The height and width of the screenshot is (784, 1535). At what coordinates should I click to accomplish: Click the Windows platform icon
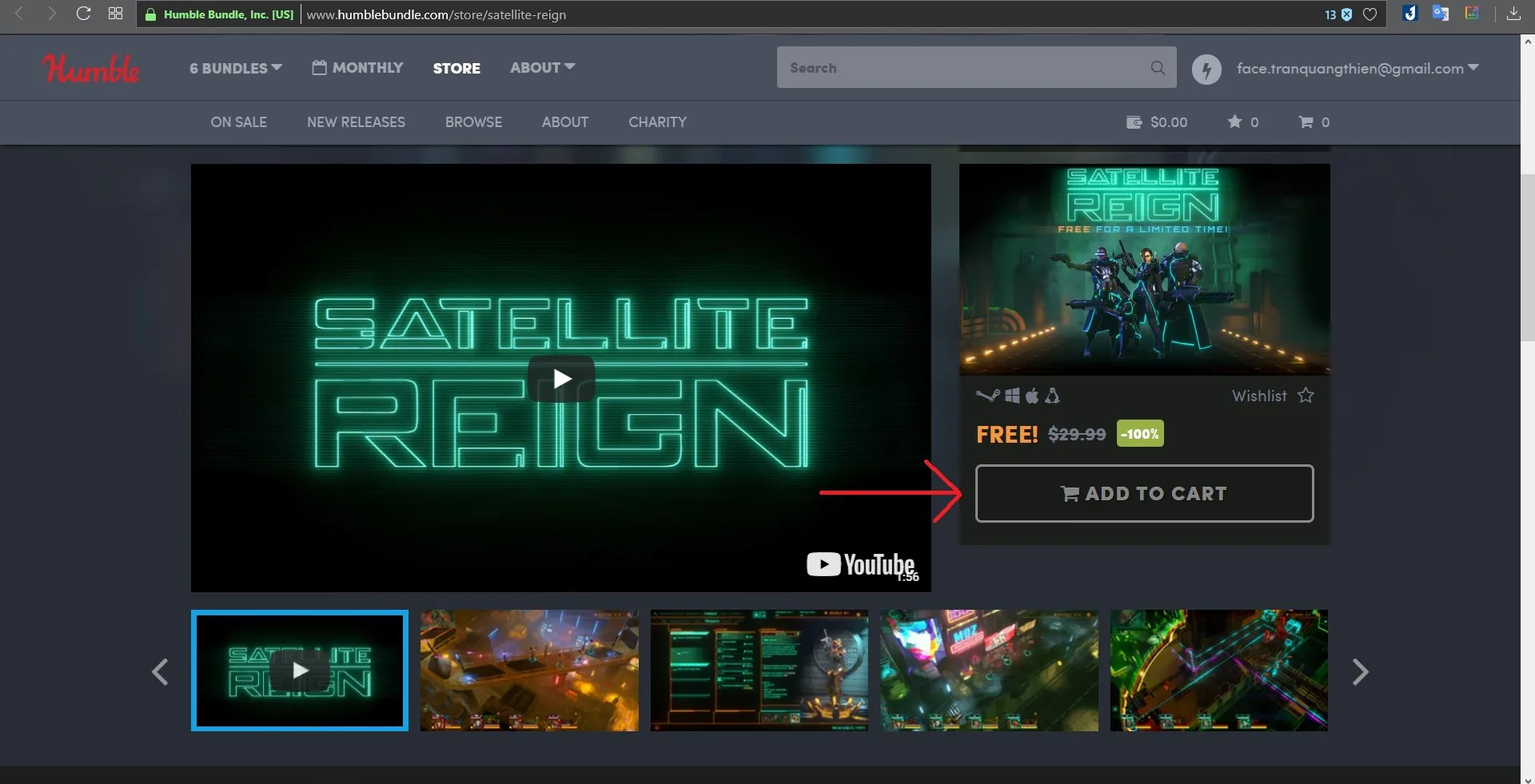pyautogui.click(x=1012, y=396)
